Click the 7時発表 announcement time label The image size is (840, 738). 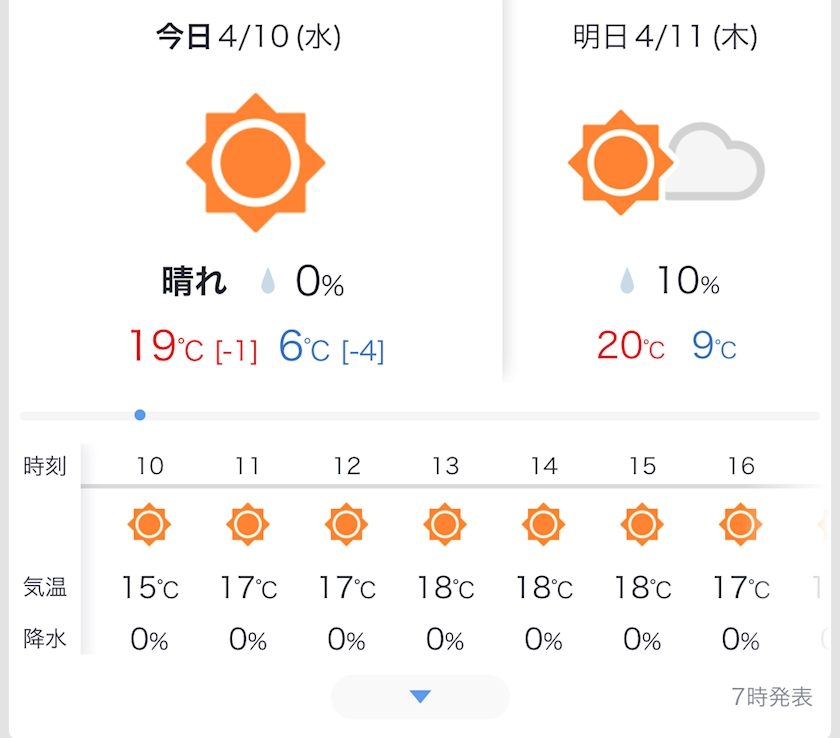[x=772, y=698]
